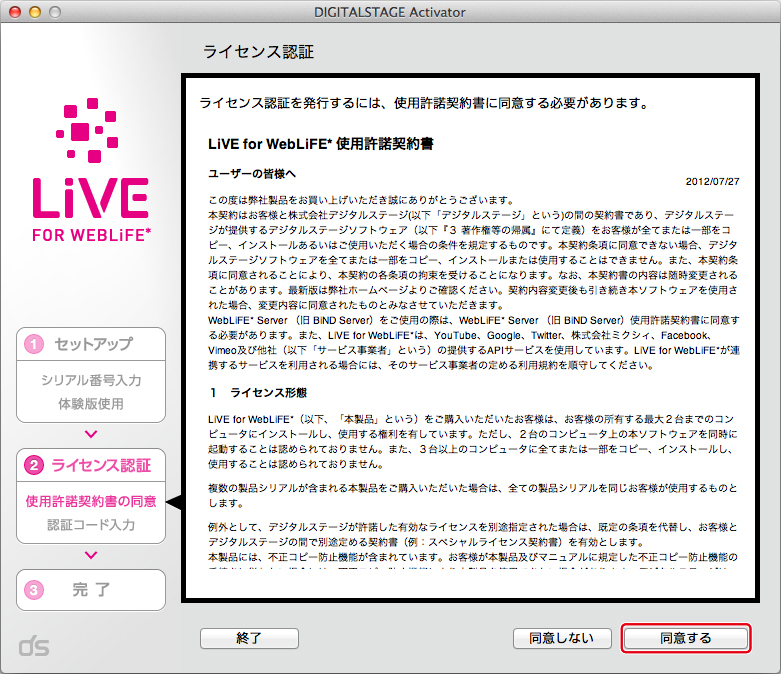Click the step 1 number circle

34,344
